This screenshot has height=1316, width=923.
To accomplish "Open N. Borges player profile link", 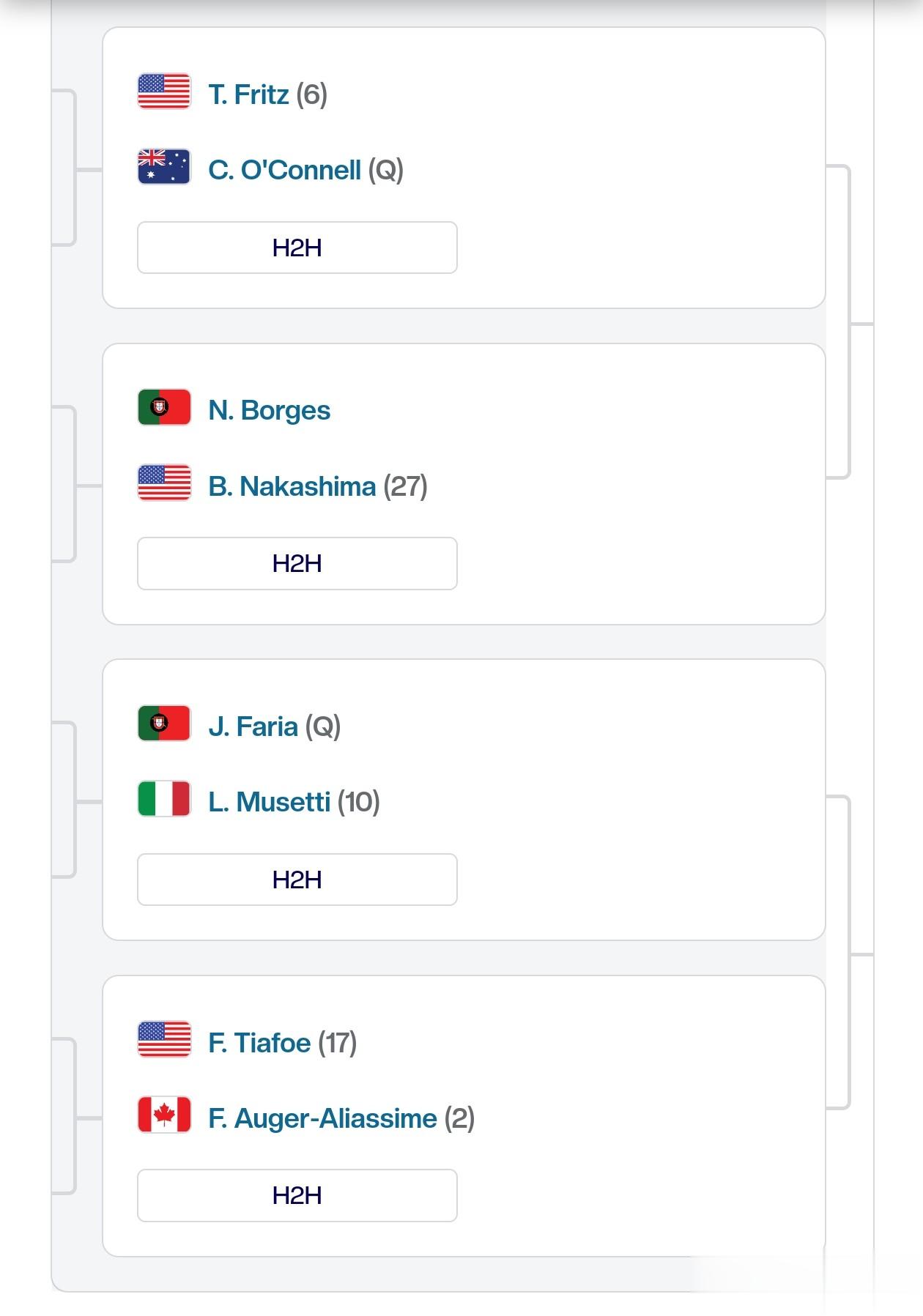I will click(270, 411).
